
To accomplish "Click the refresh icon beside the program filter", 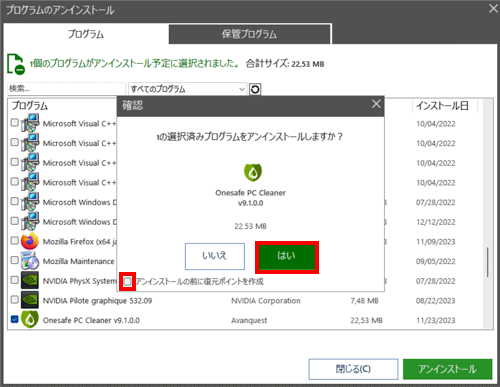I will [x=255, y=89].
